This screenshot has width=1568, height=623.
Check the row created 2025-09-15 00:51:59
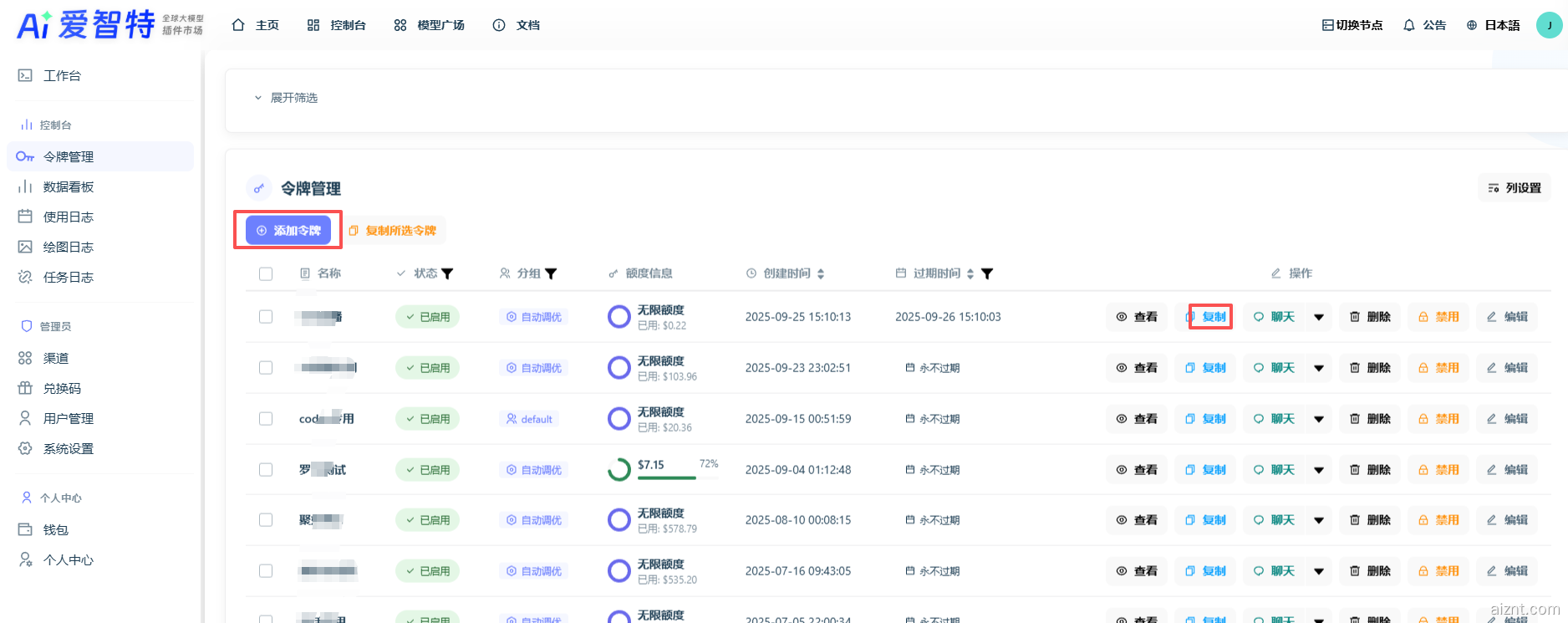(266, 419)
